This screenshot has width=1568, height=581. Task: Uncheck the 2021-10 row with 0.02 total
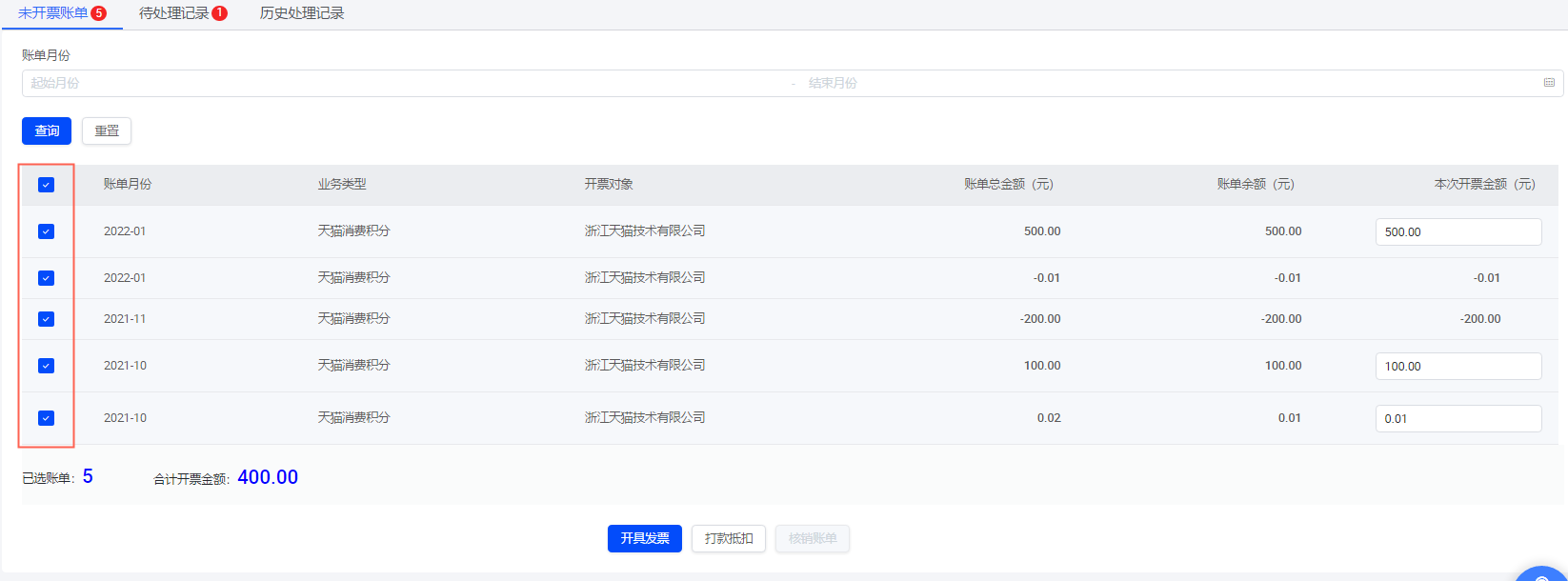coord(46,418)
